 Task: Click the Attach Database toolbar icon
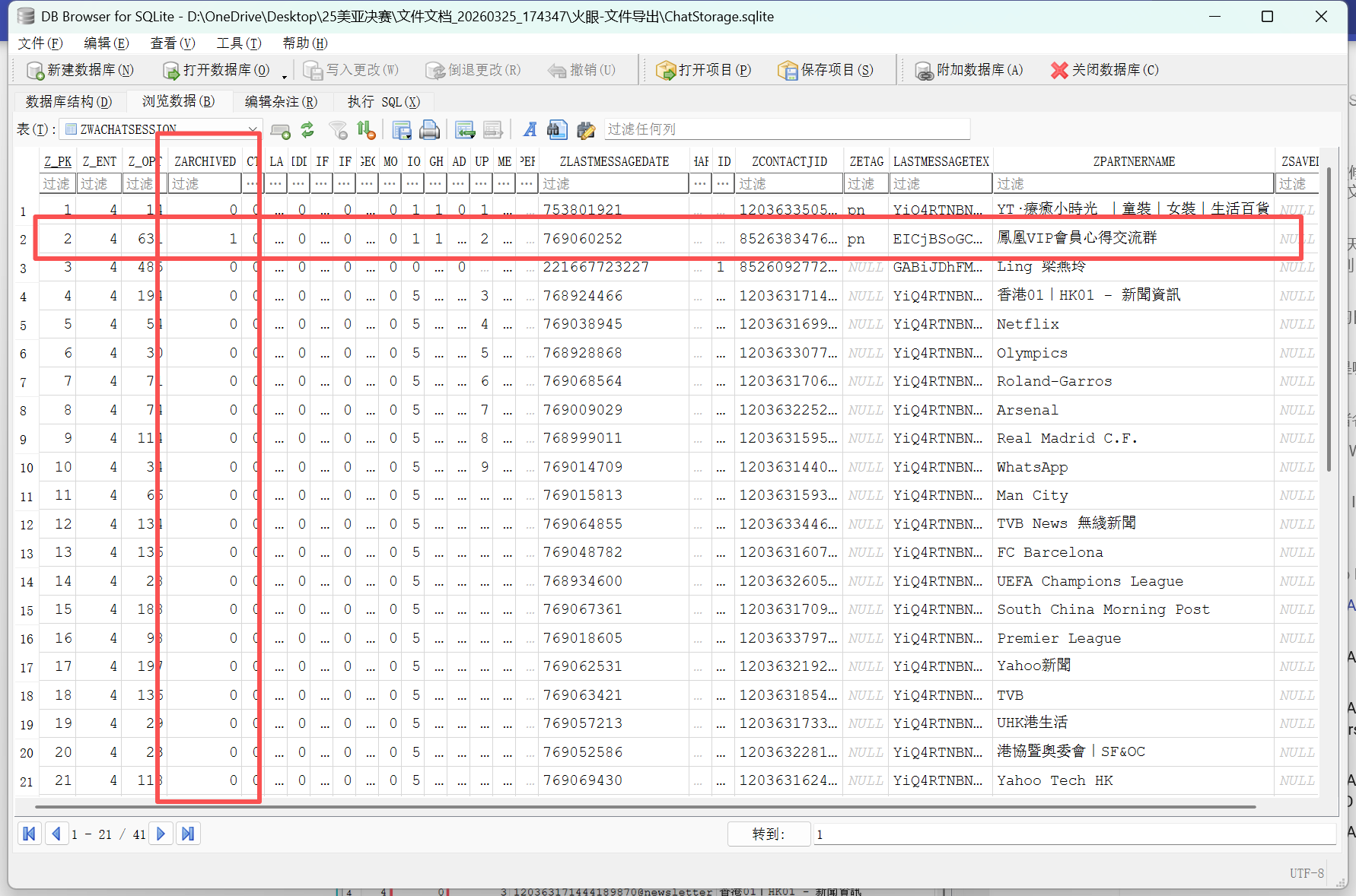tap(924, 71)
